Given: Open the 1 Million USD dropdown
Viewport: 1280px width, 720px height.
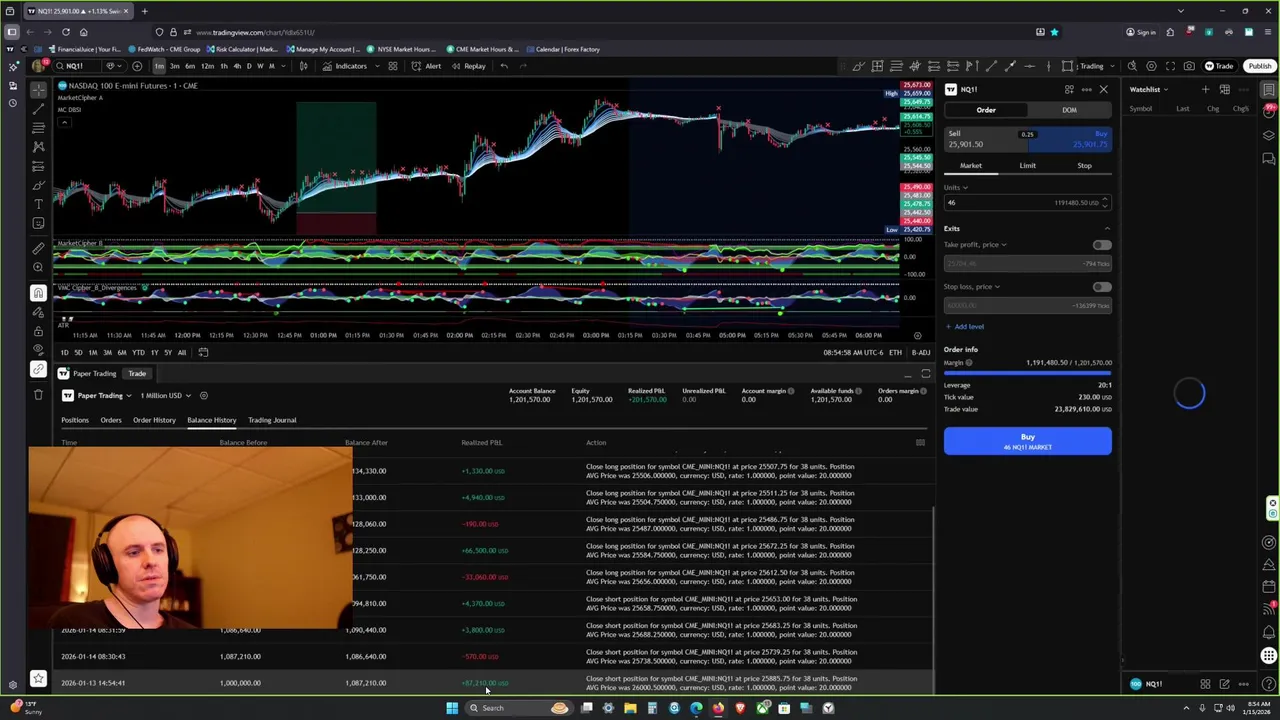Looking at the screenshot, I should coord(165,396).
